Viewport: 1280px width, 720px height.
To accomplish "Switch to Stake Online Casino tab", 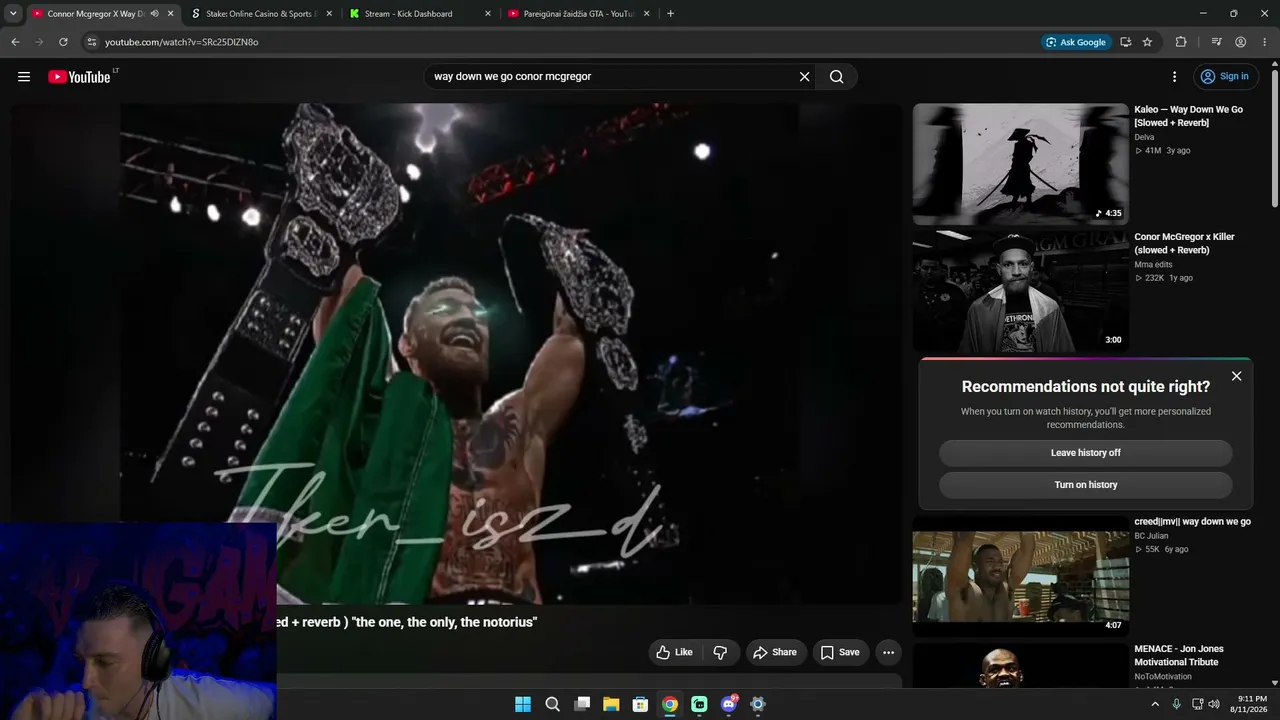I will [x=260, y=14].
